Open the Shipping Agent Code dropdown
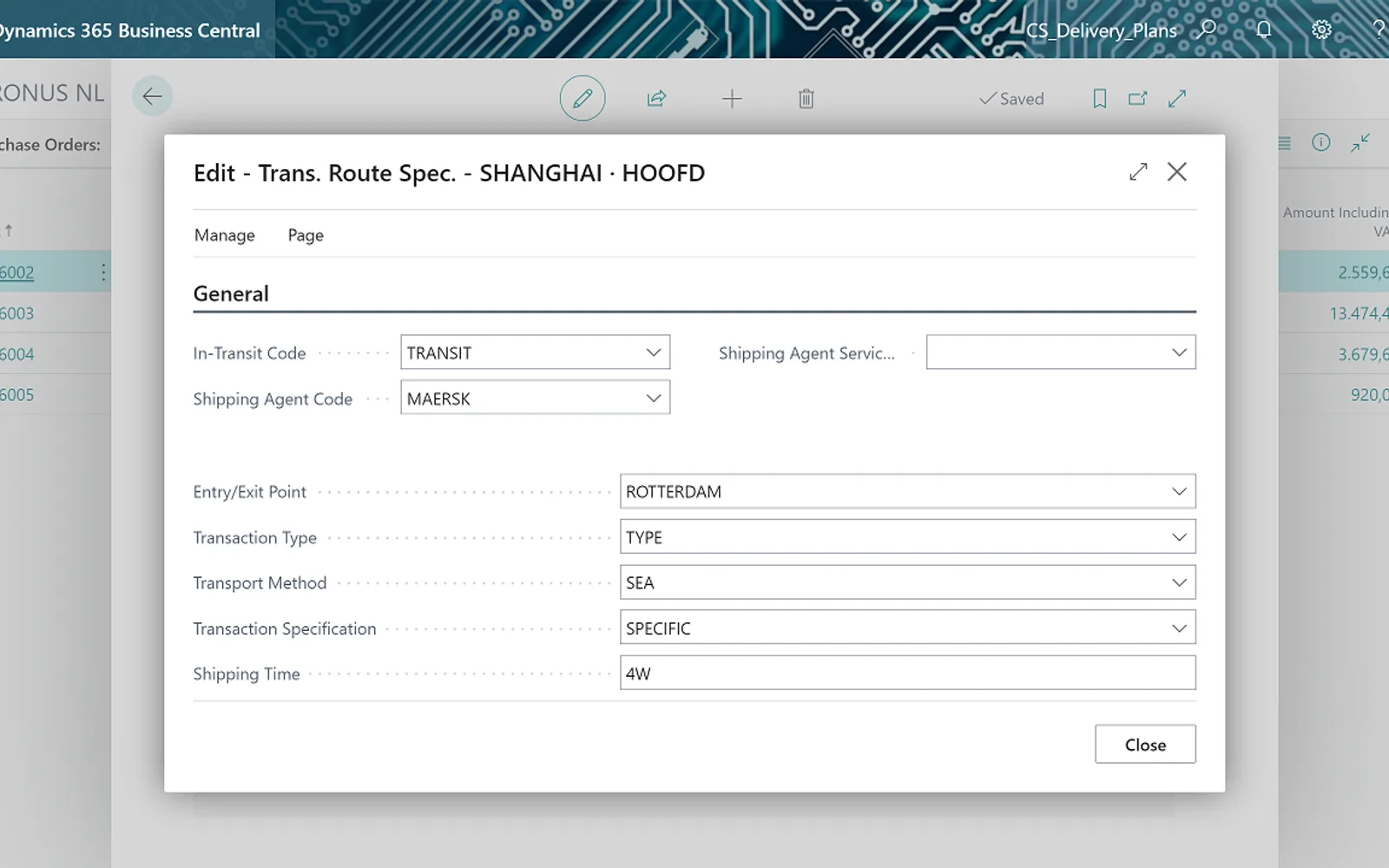1389x868 pixels. coord(654,398)
